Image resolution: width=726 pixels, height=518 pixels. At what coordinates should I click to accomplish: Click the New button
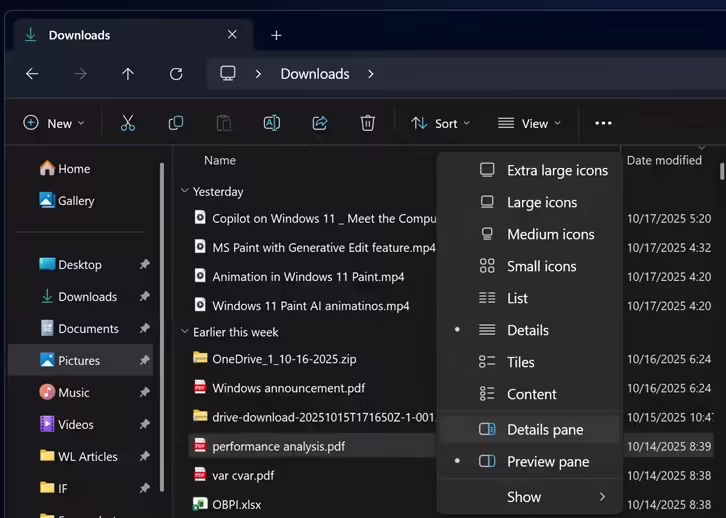point(54,123)
